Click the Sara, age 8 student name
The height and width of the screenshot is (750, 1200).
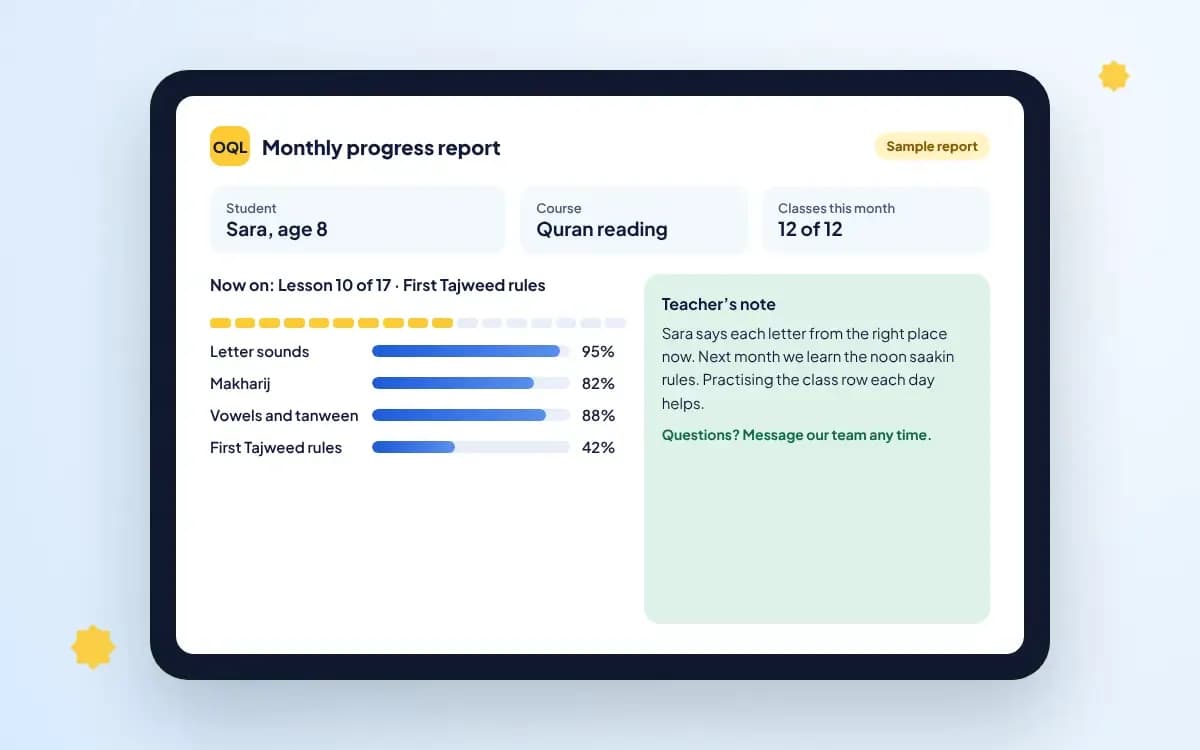[x=277, y=230]
